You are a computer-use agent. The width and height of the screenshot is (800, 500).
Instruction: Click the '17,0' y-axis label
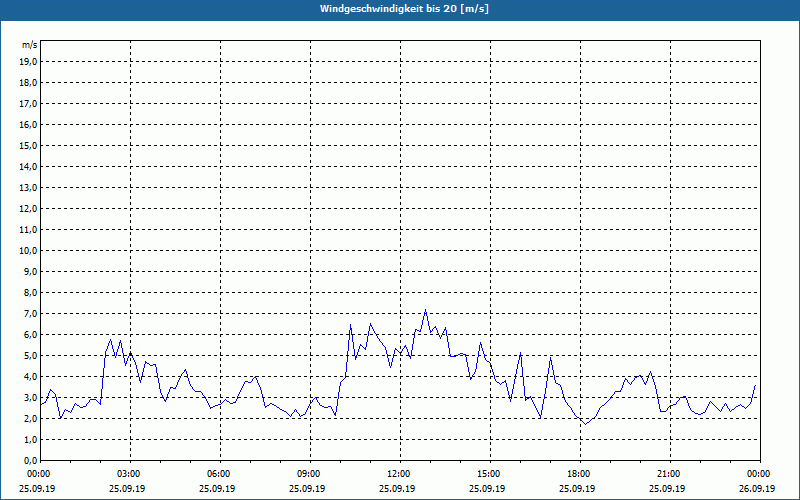pos(28,104)
